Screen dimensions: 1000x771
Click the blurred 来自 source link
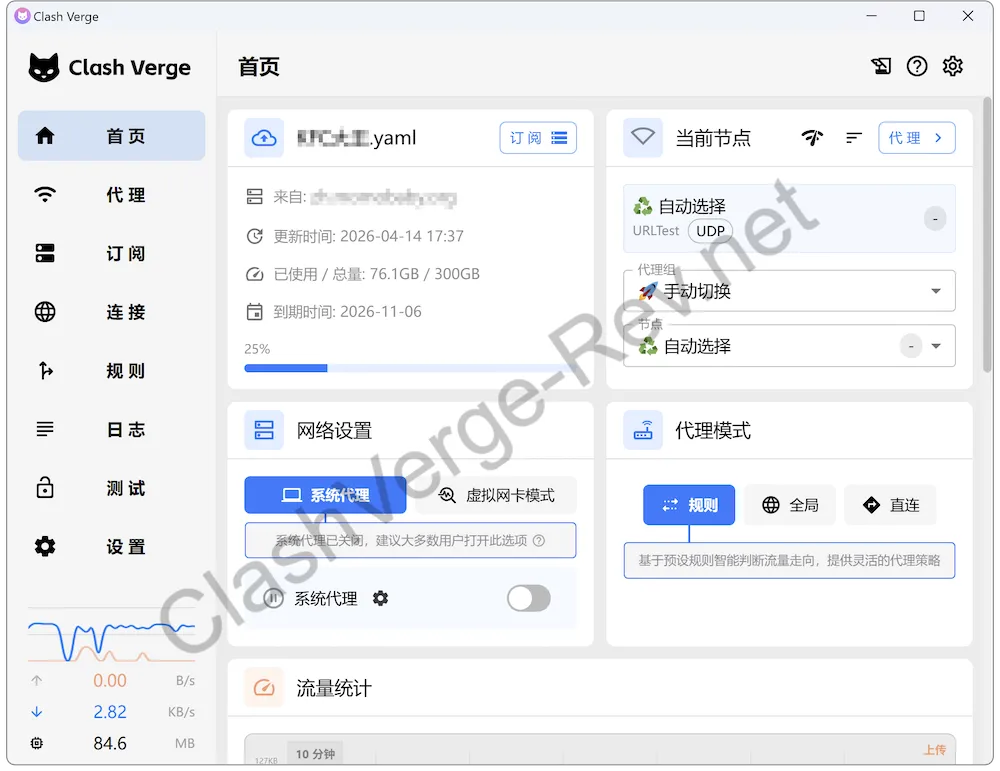(383, 198)
